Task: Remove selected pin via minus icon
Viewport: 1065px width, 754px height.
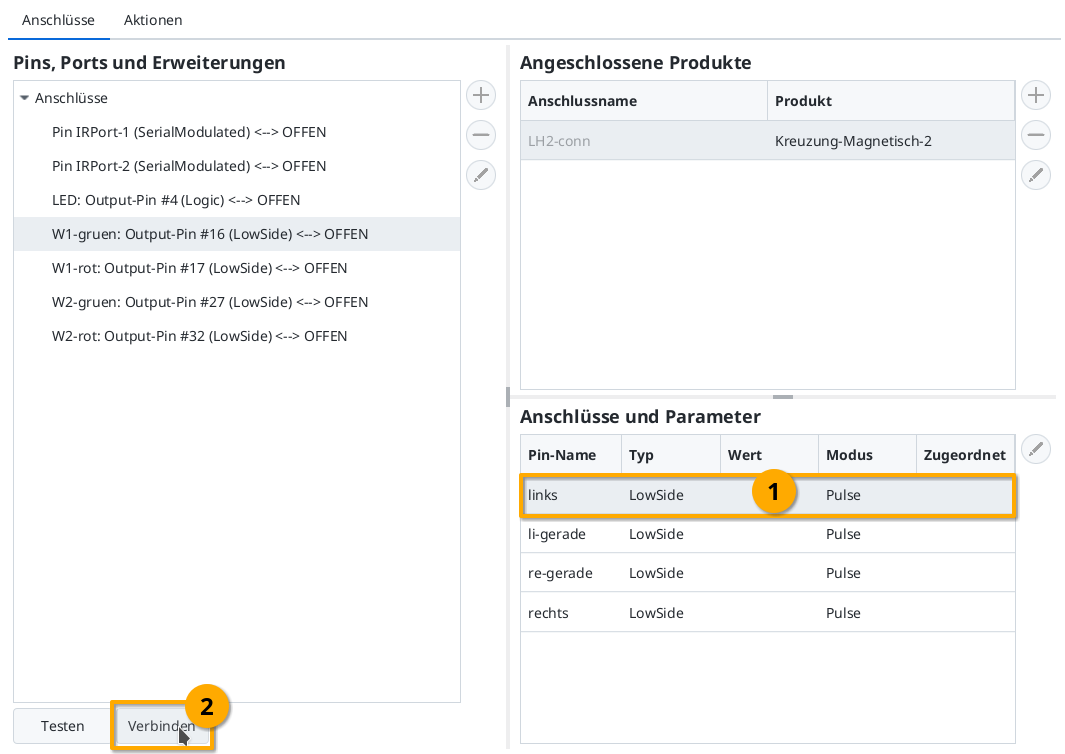Action: (481, 135)
